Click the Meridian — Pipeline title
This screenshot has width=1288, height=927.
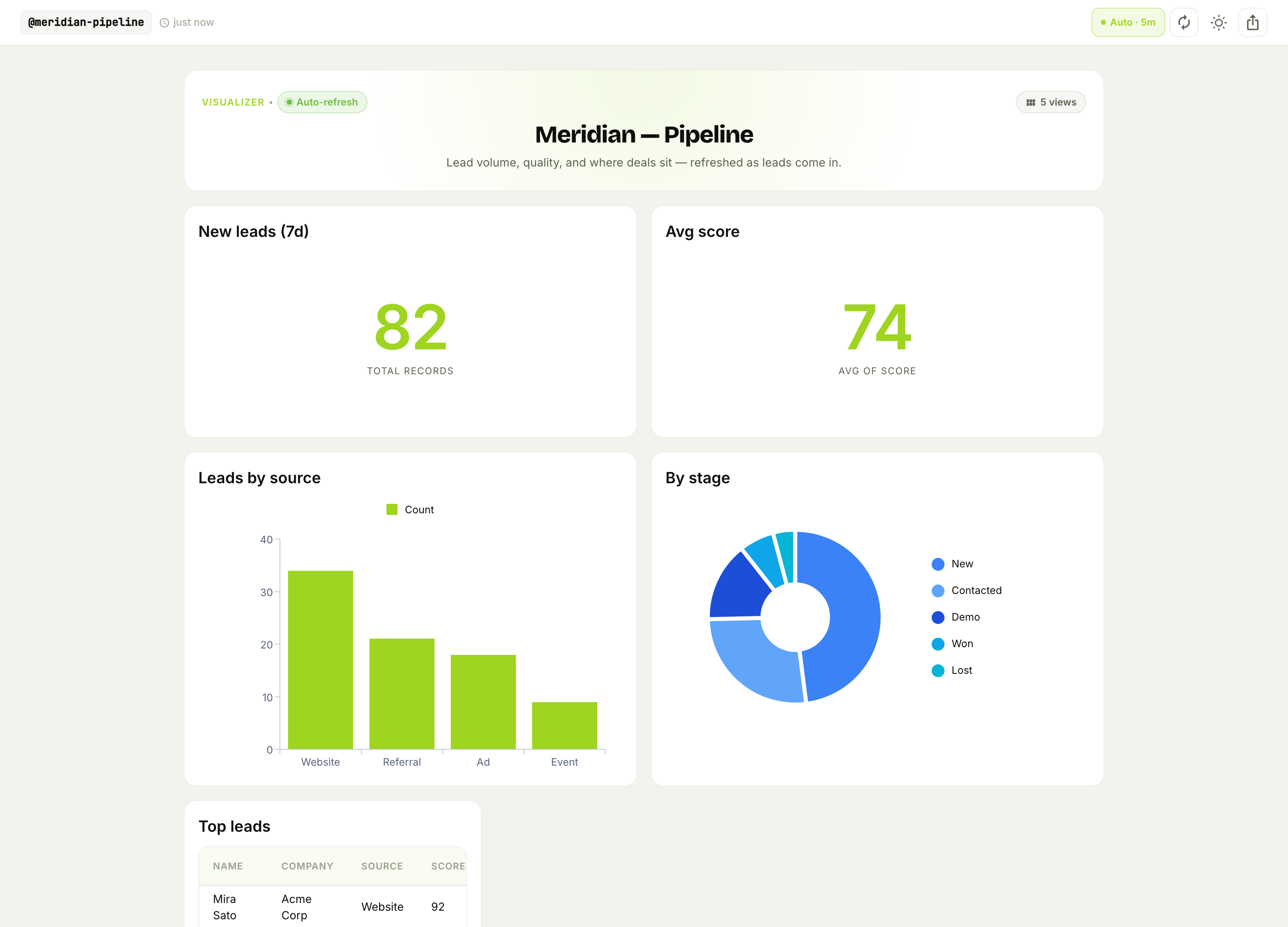[x=644, y=134]
